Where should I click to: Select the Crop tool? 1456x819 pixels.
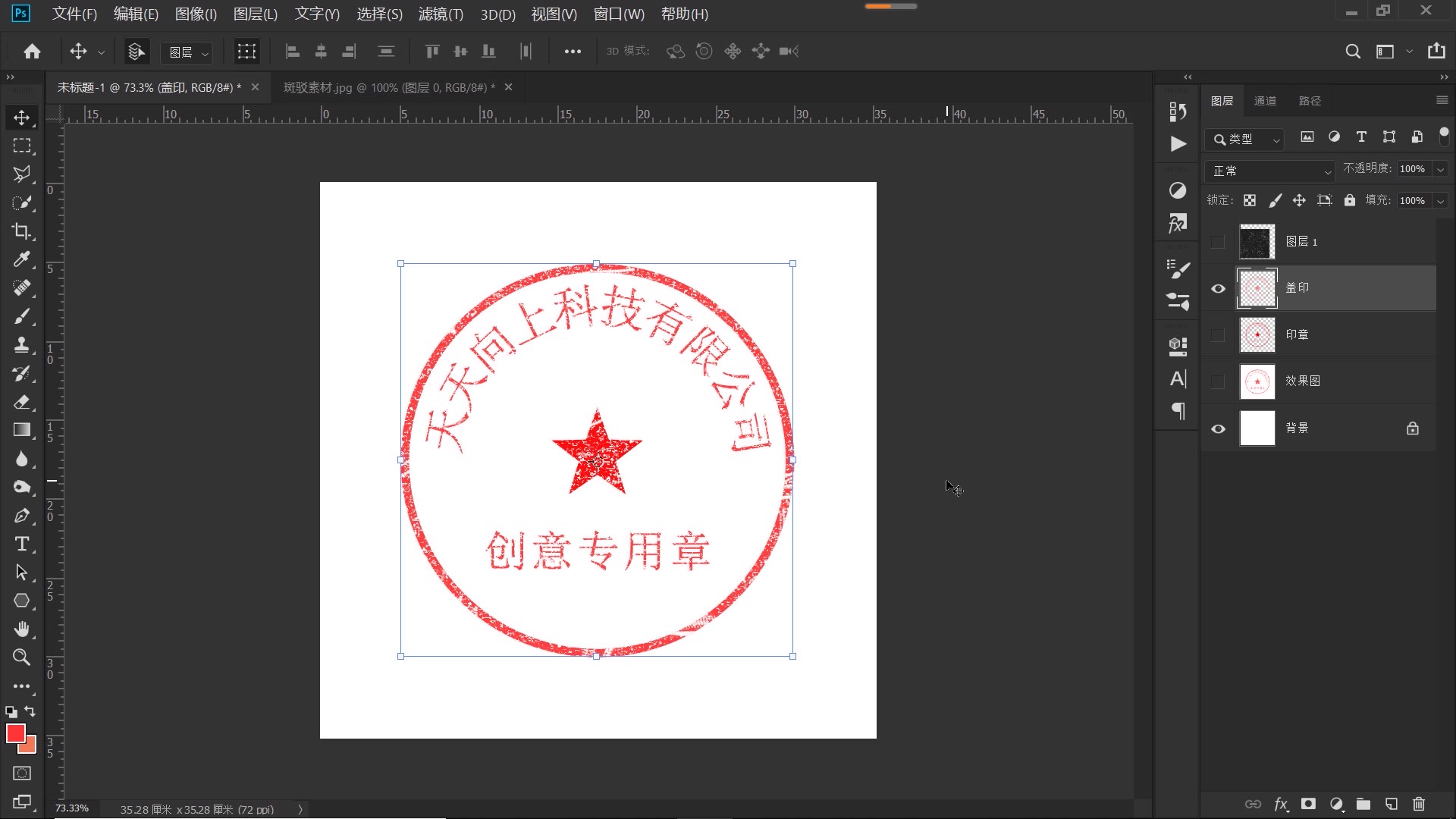coord(22,231)
